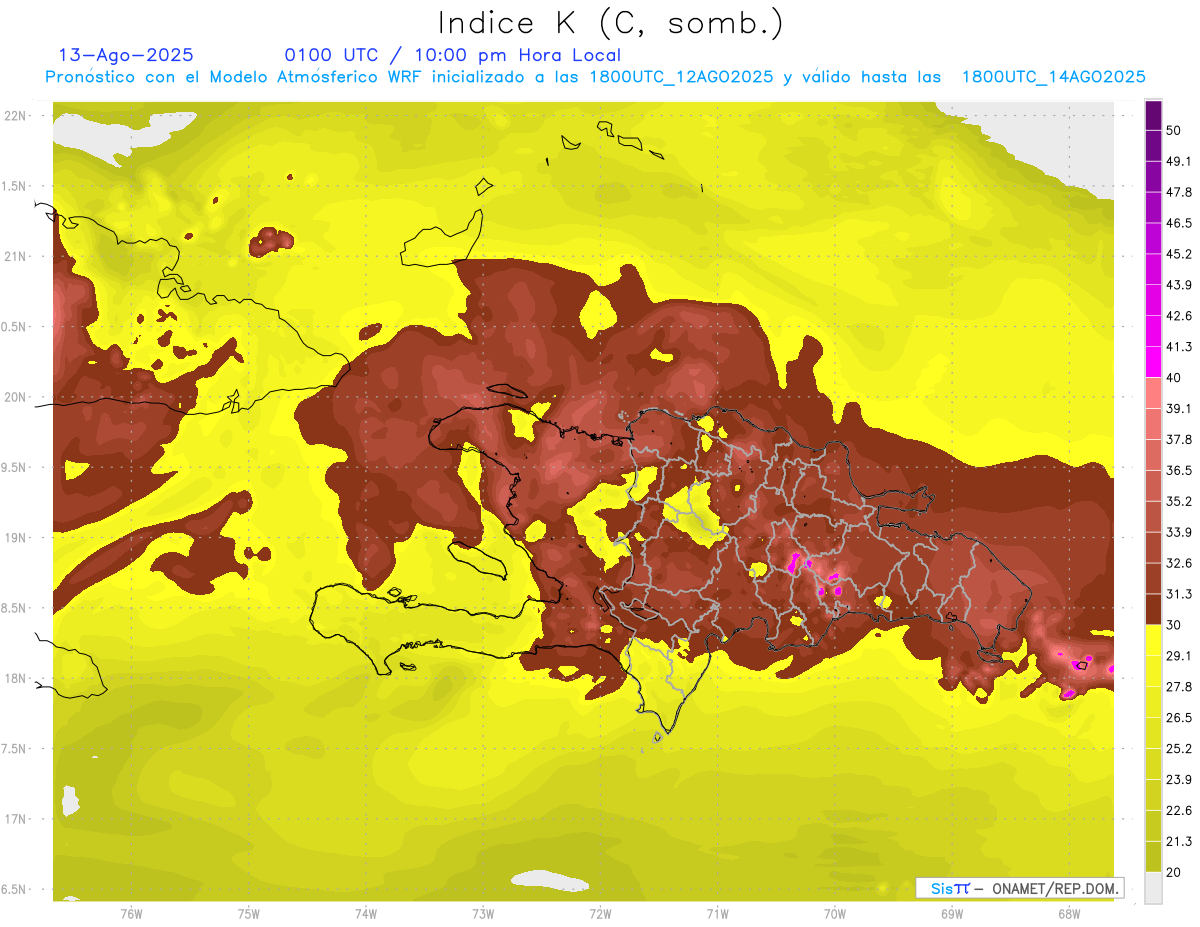Click the olive band between 20 and 21.3
The width and height of the screenshot is (1200, 927).
point(1153,857)
